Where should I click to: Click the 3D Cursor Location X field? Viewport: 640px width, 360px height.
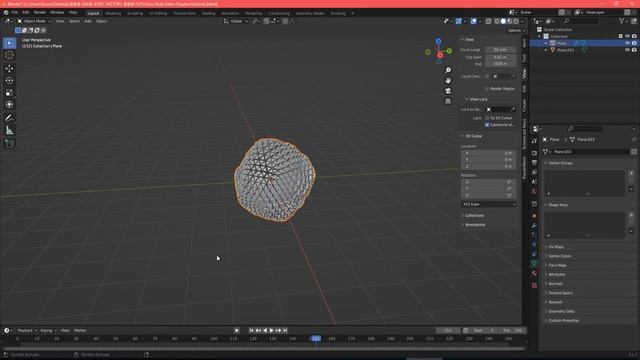488,153
